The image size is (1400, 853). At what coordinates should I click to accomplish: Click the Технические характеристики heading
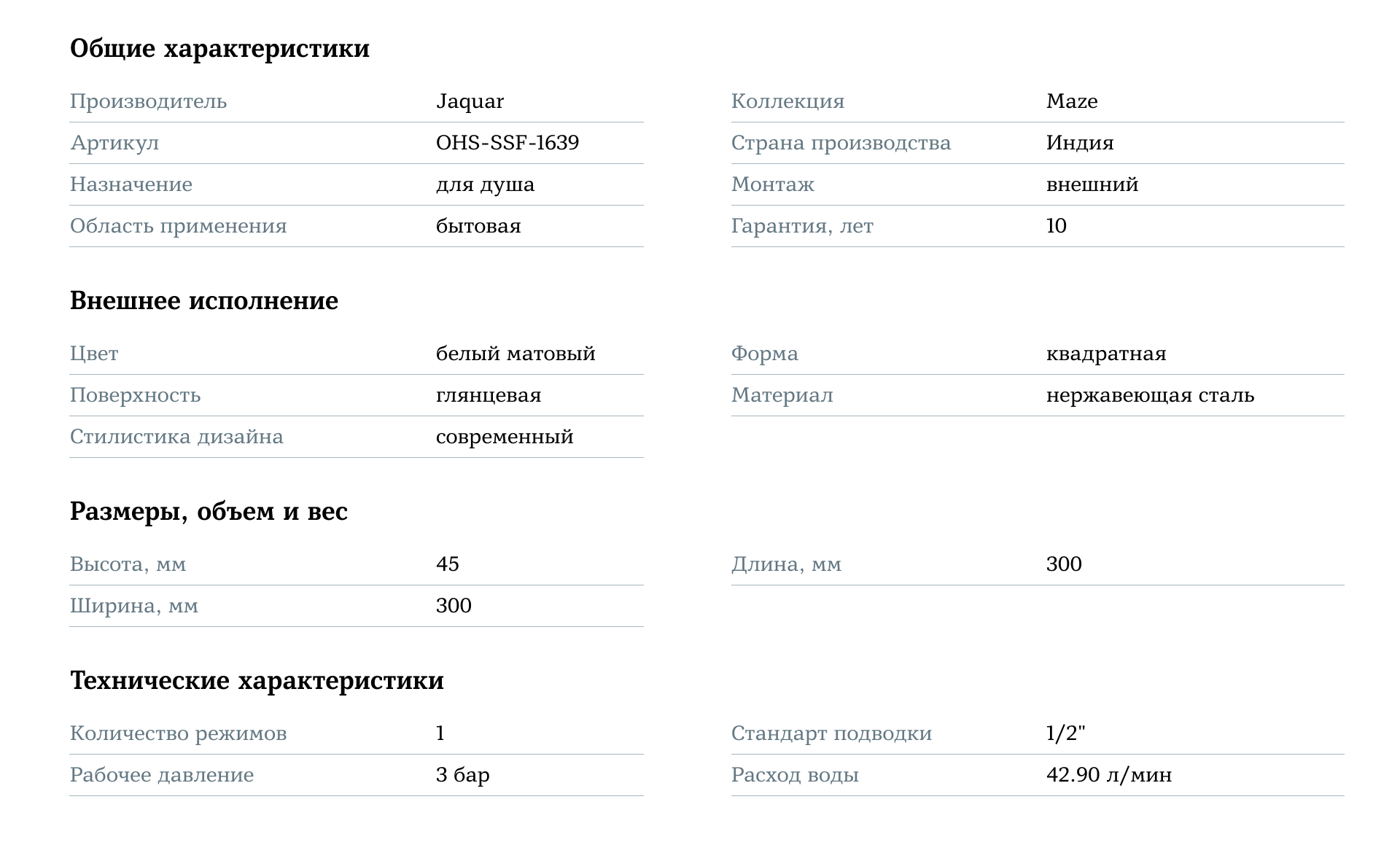[257, 681]
